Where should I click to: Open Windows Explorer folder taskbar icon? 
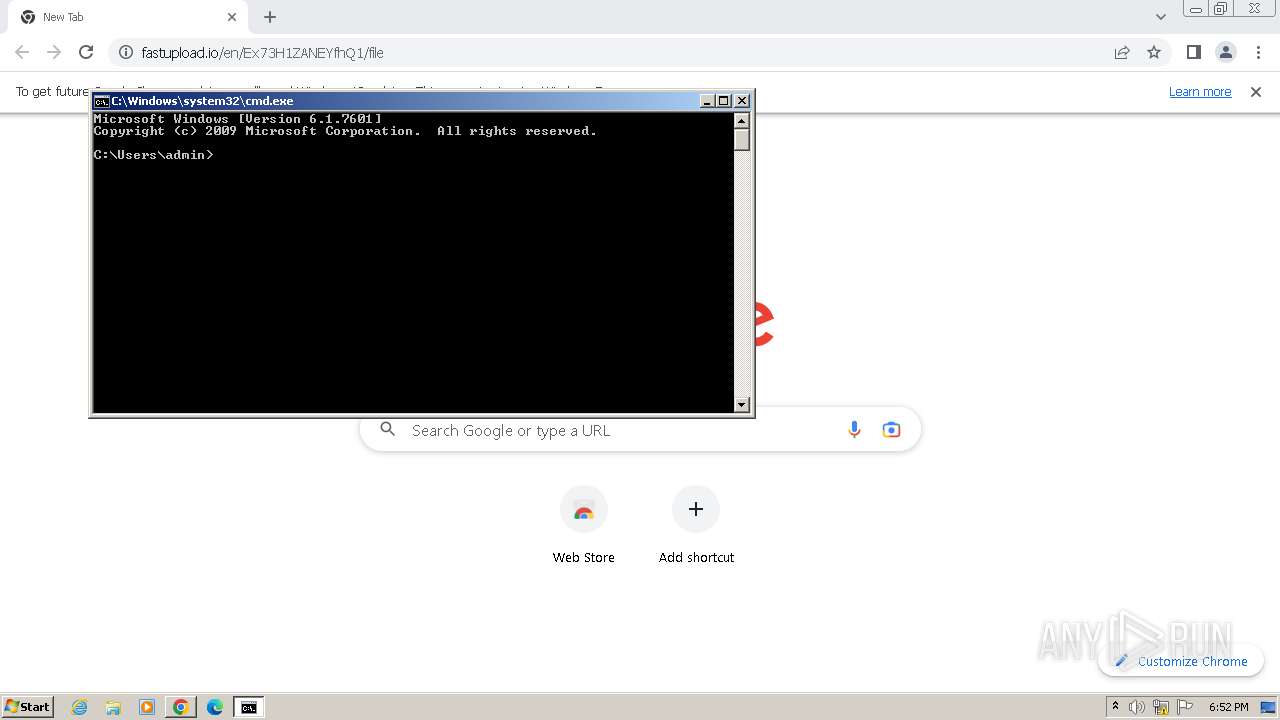click(x=113, y=707)
